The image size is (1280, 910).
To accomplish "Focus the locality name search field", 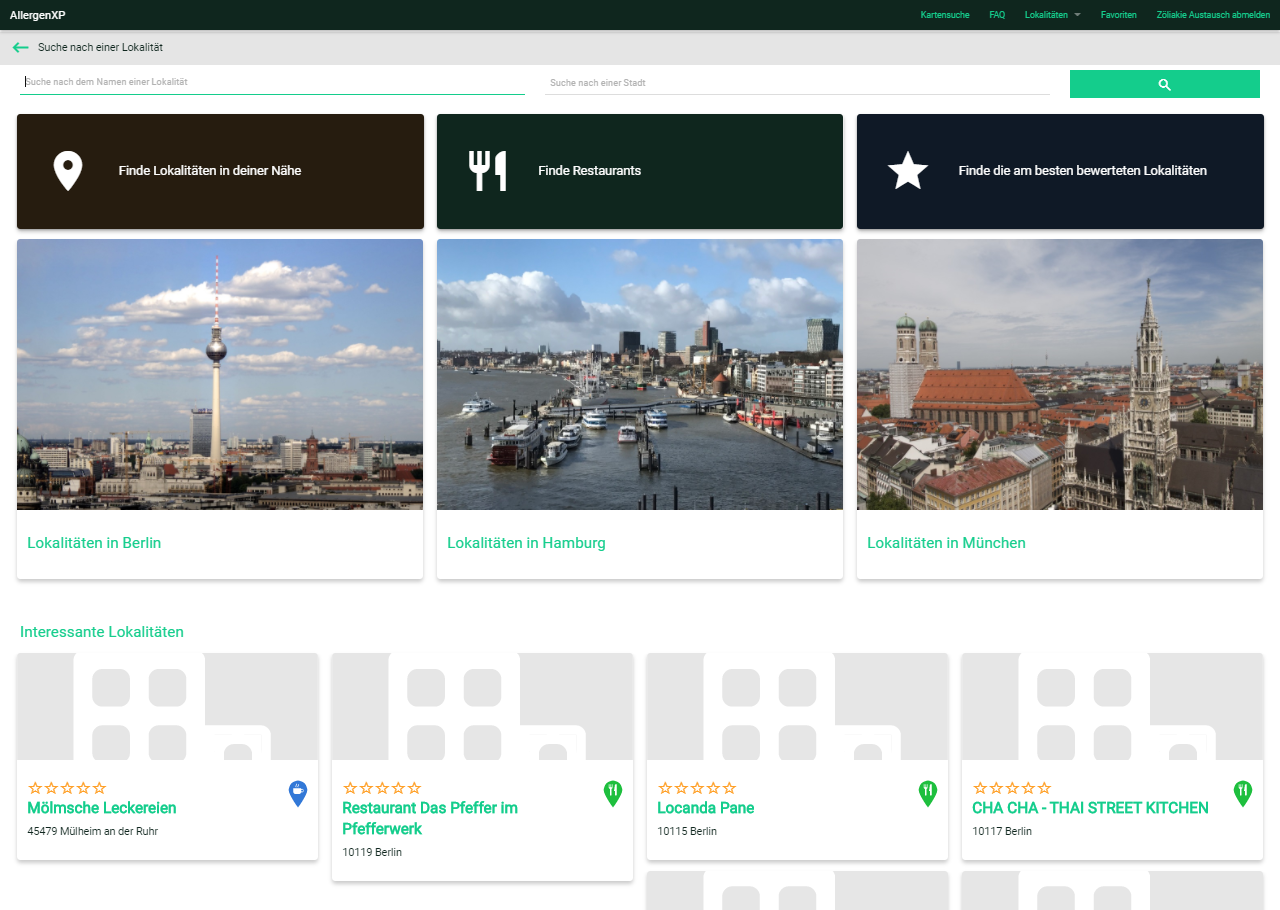I will (x=272, y=82).
